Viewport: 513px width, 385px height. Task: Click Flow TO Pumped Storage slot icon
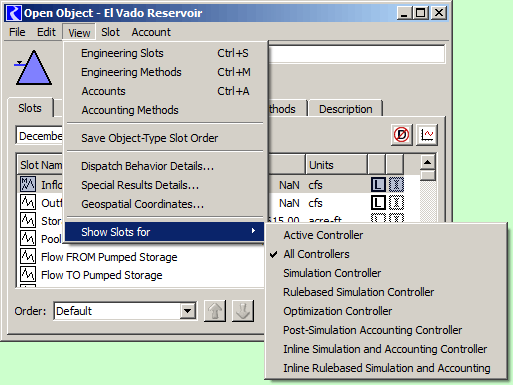28,274
